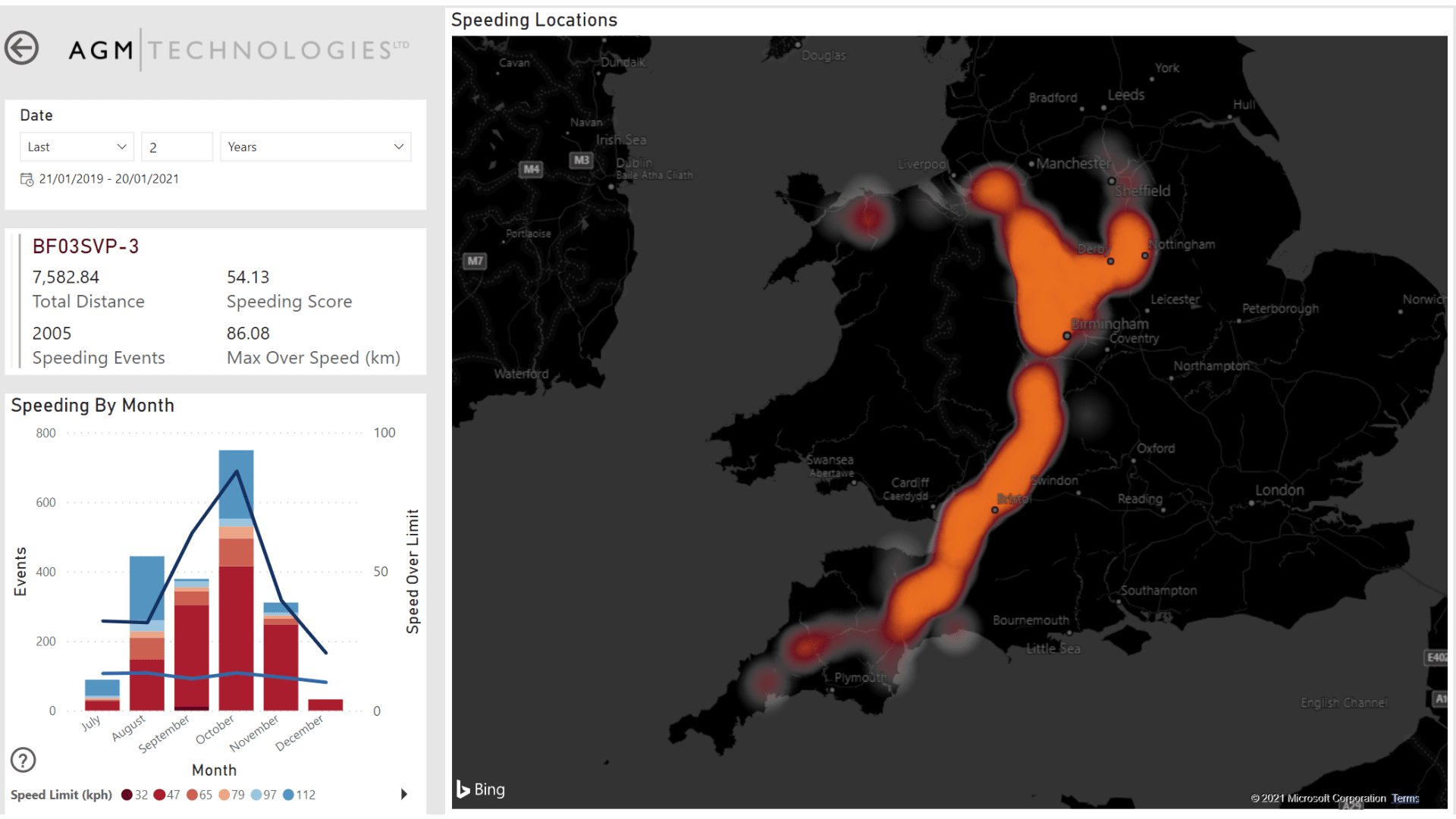The image size is (1456, 819).
Task: Click the M7 motorway marker on map
Action: (x=475, y=261)
